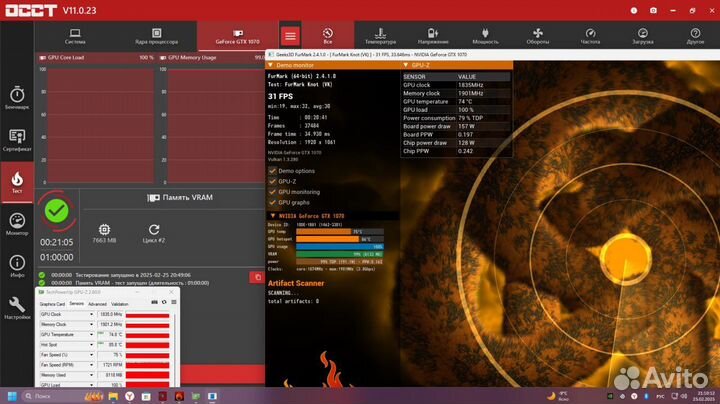Viewport: 720px width, 404px height.
Task: Click the OCCT notification icon in title bar
Action: point(634,10)
